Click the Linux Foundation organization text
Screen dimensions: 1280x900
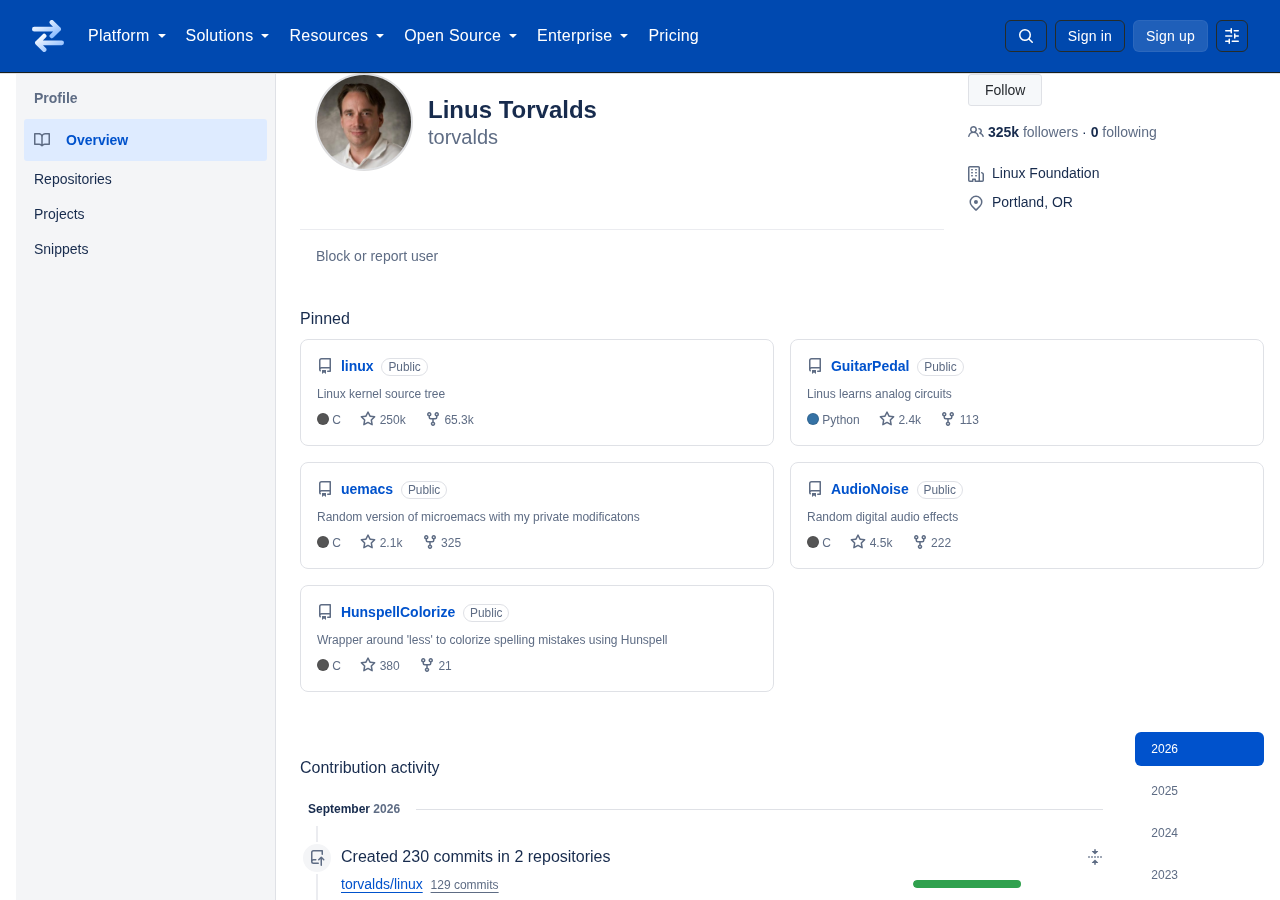(1046, 173)
